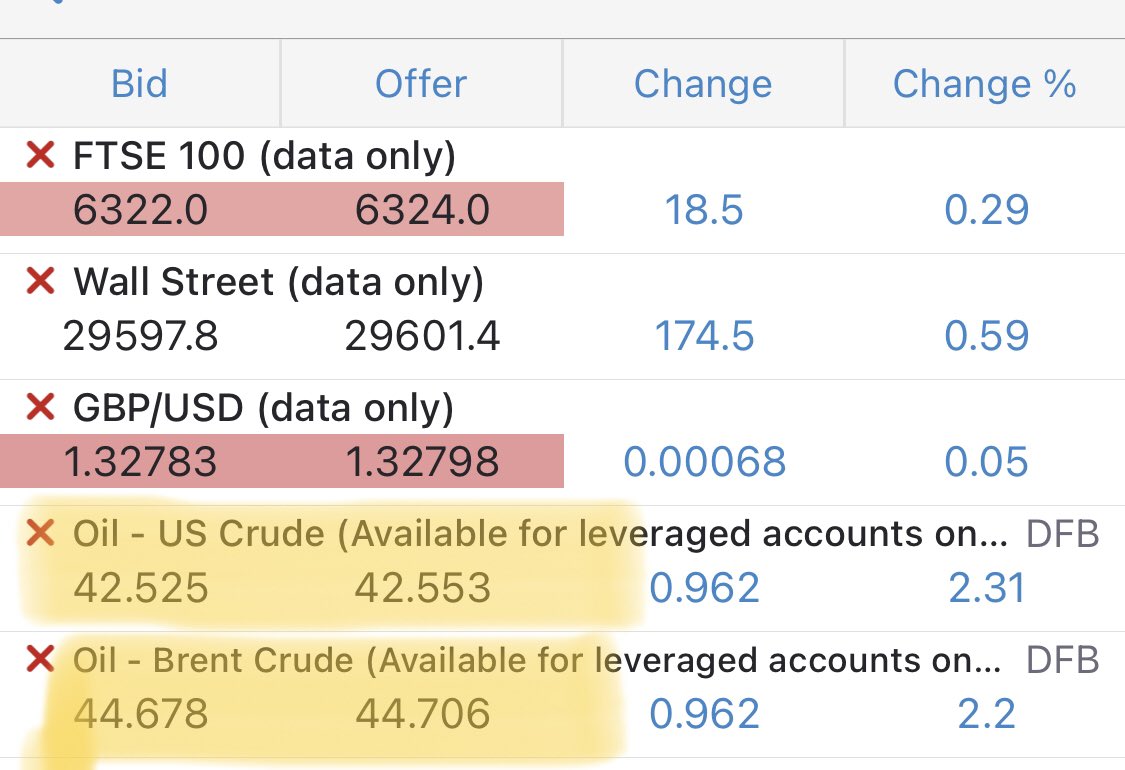The height and width of the screenshot is (770, 1125).
Task: Click the DFB label on US Crude row
Action: pos(1063,534)
